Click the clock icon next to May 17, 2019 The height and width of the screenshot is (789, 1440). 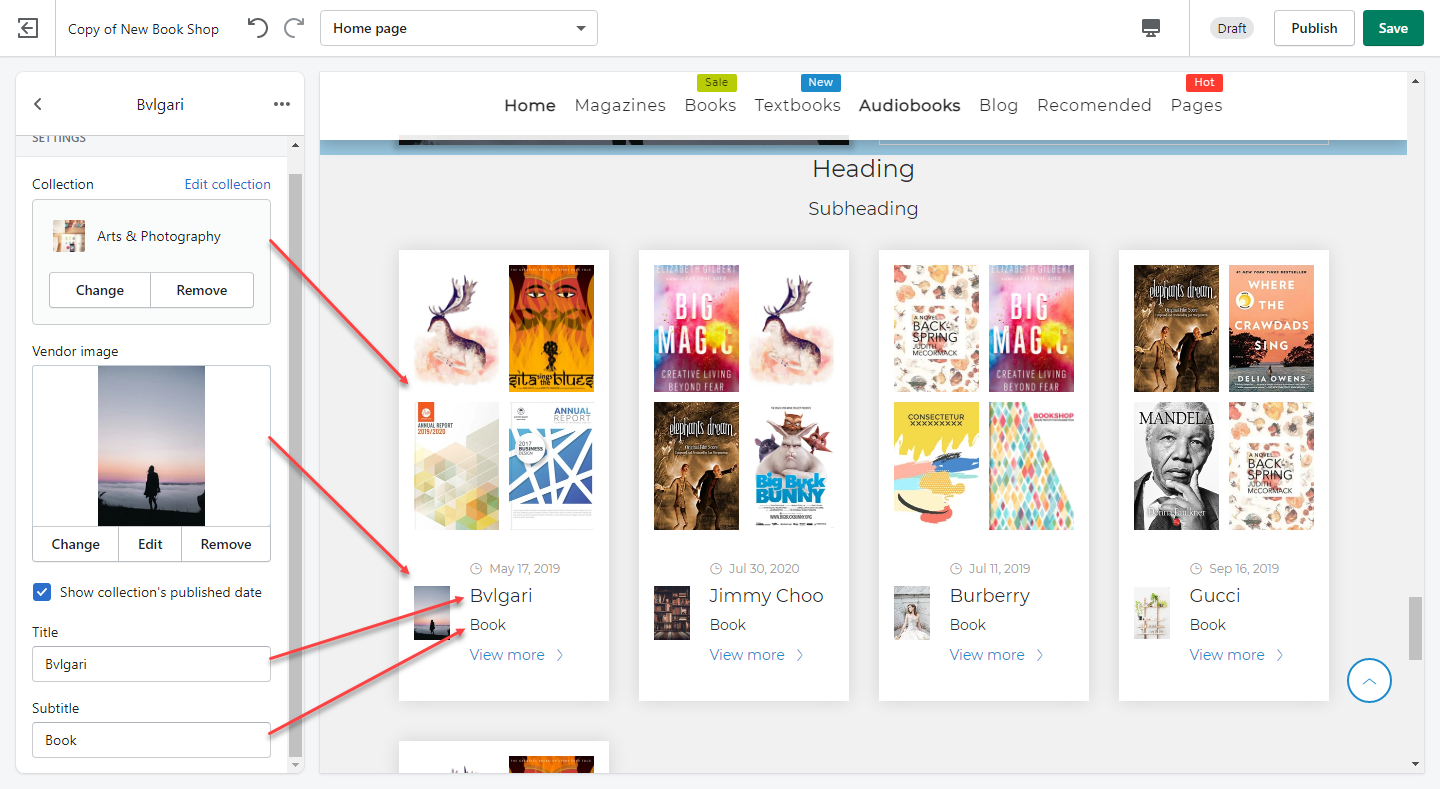click(476, 568)
